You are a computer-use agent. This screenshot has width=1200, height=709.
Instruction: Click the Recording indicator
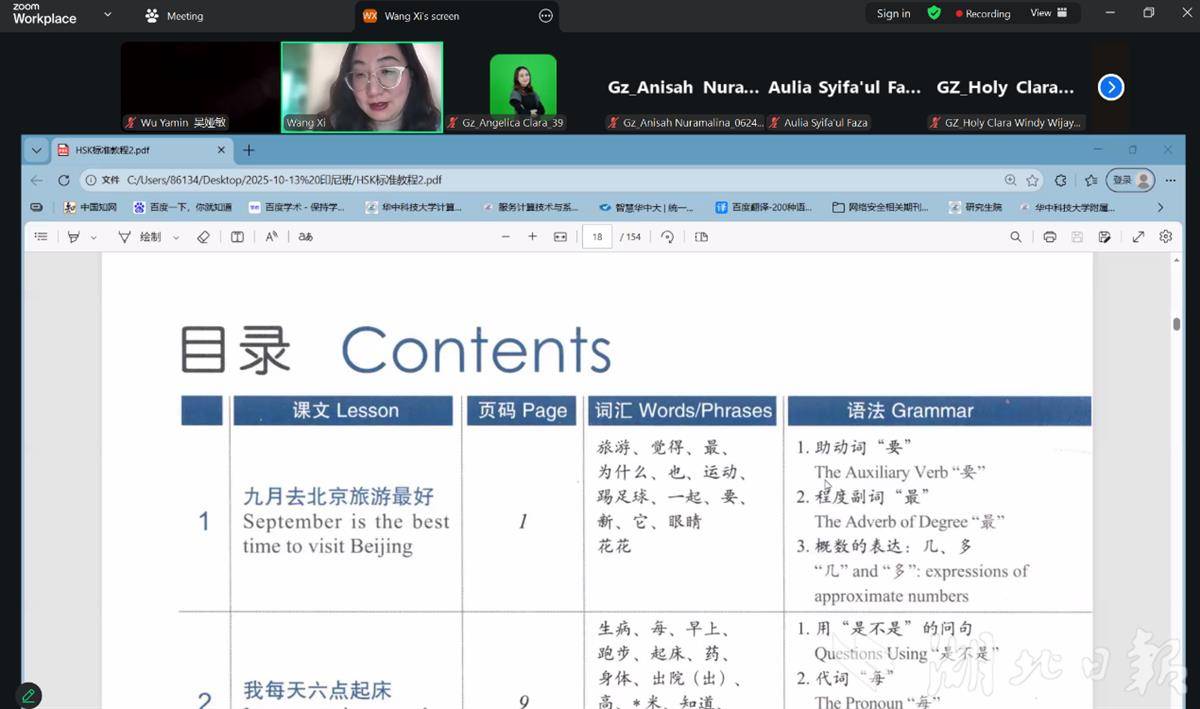pos(983,14)
